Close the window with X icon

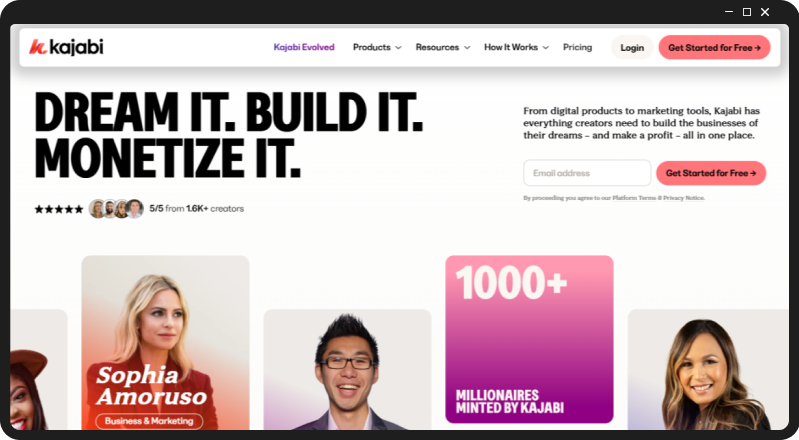click(x=765, y=12)
